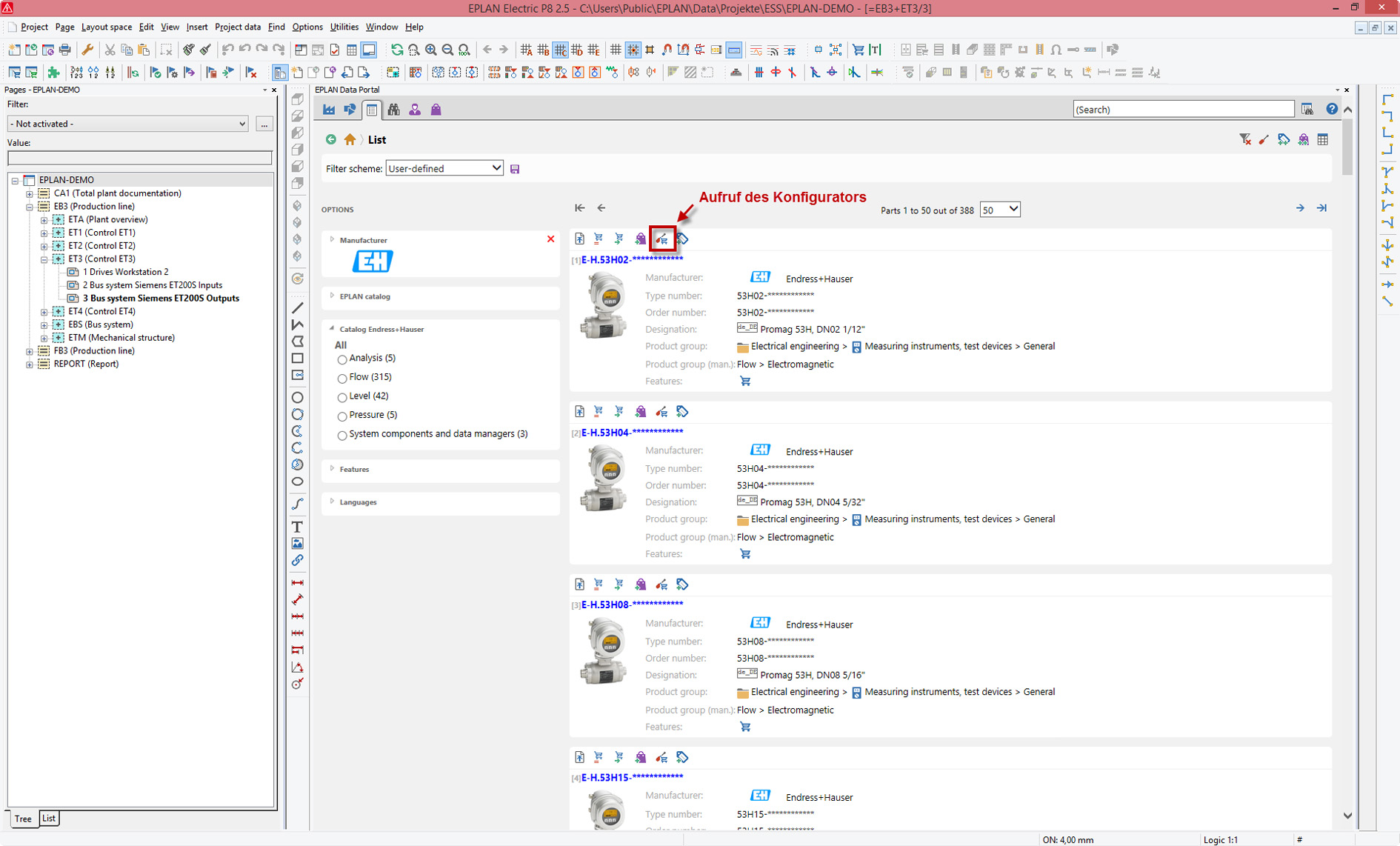1400x846 pixels.
Task: Open the Utilities menu
Action: (344, 27)
